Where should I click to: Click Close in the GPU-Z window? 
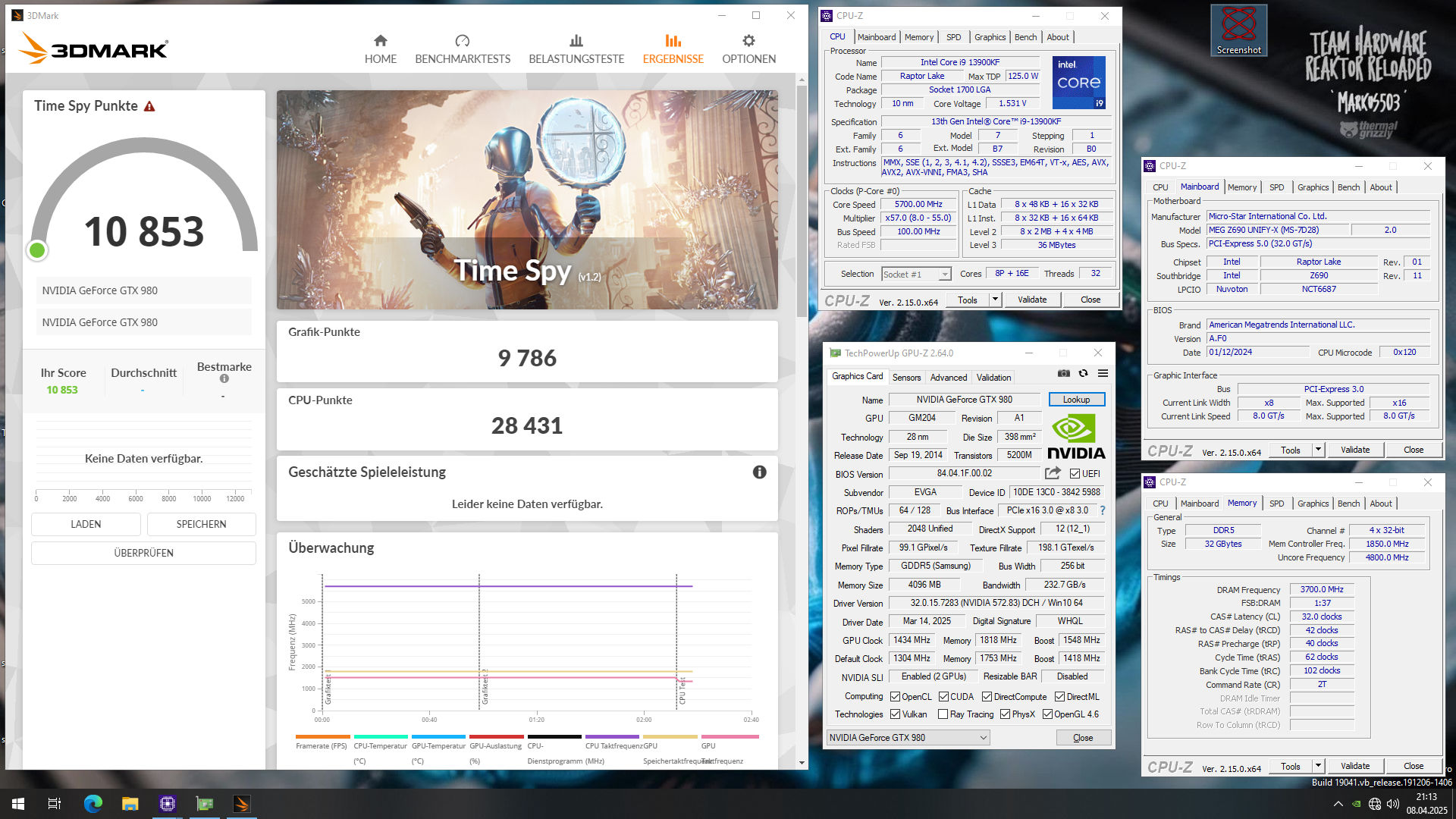(x=1083, y=738)
